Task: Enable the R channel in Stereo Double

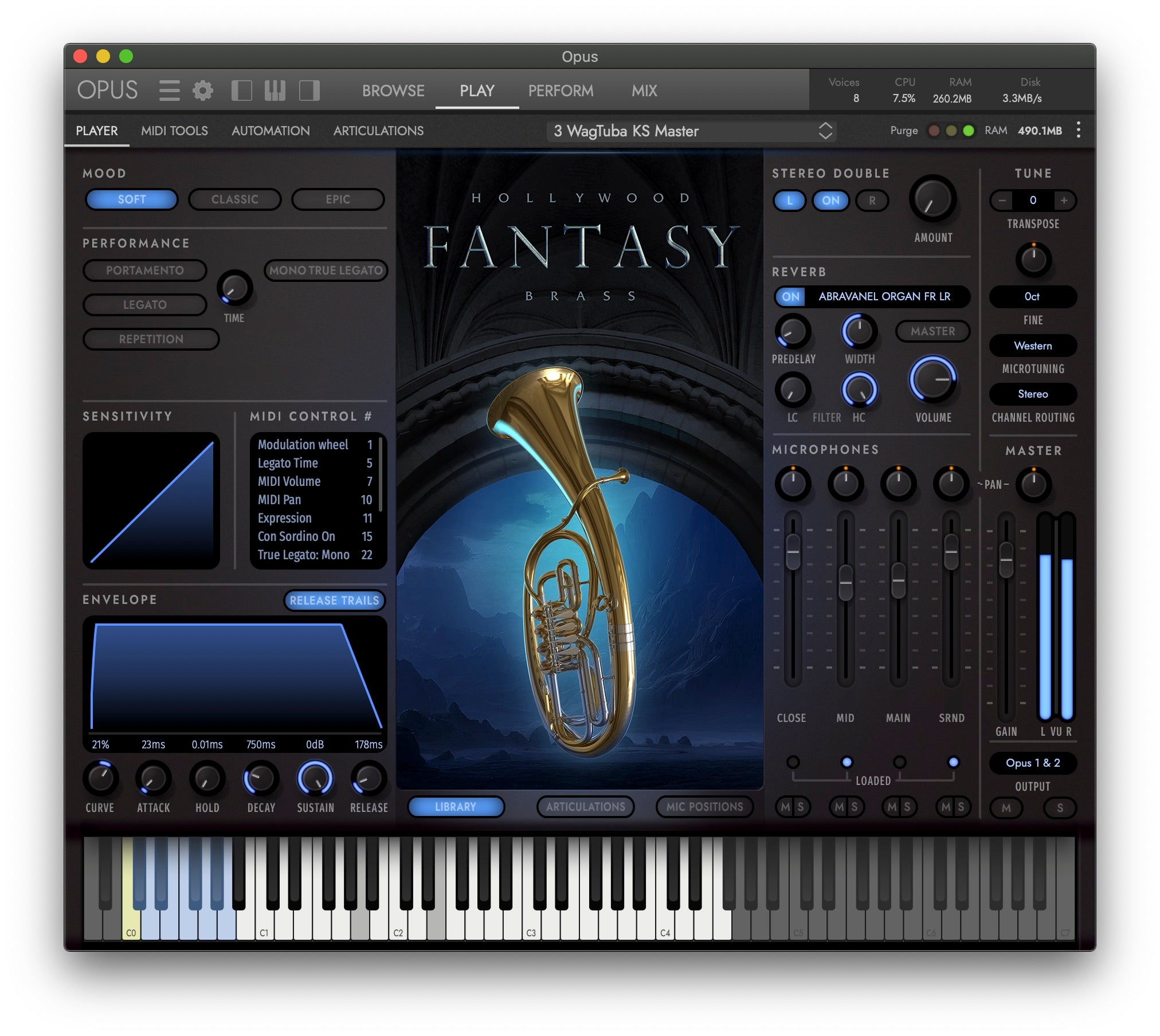Action: pyautogui.click(x=871, y=201)
